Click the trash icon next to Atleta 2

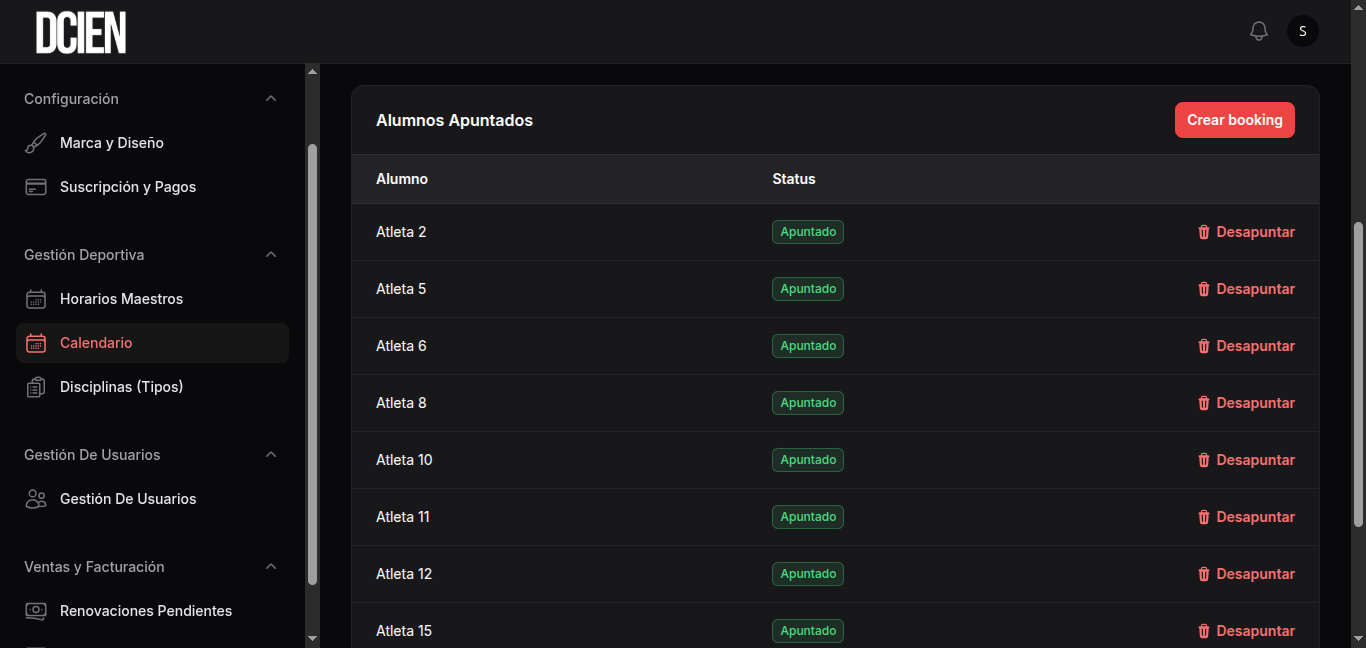(x=1203, y=231)
